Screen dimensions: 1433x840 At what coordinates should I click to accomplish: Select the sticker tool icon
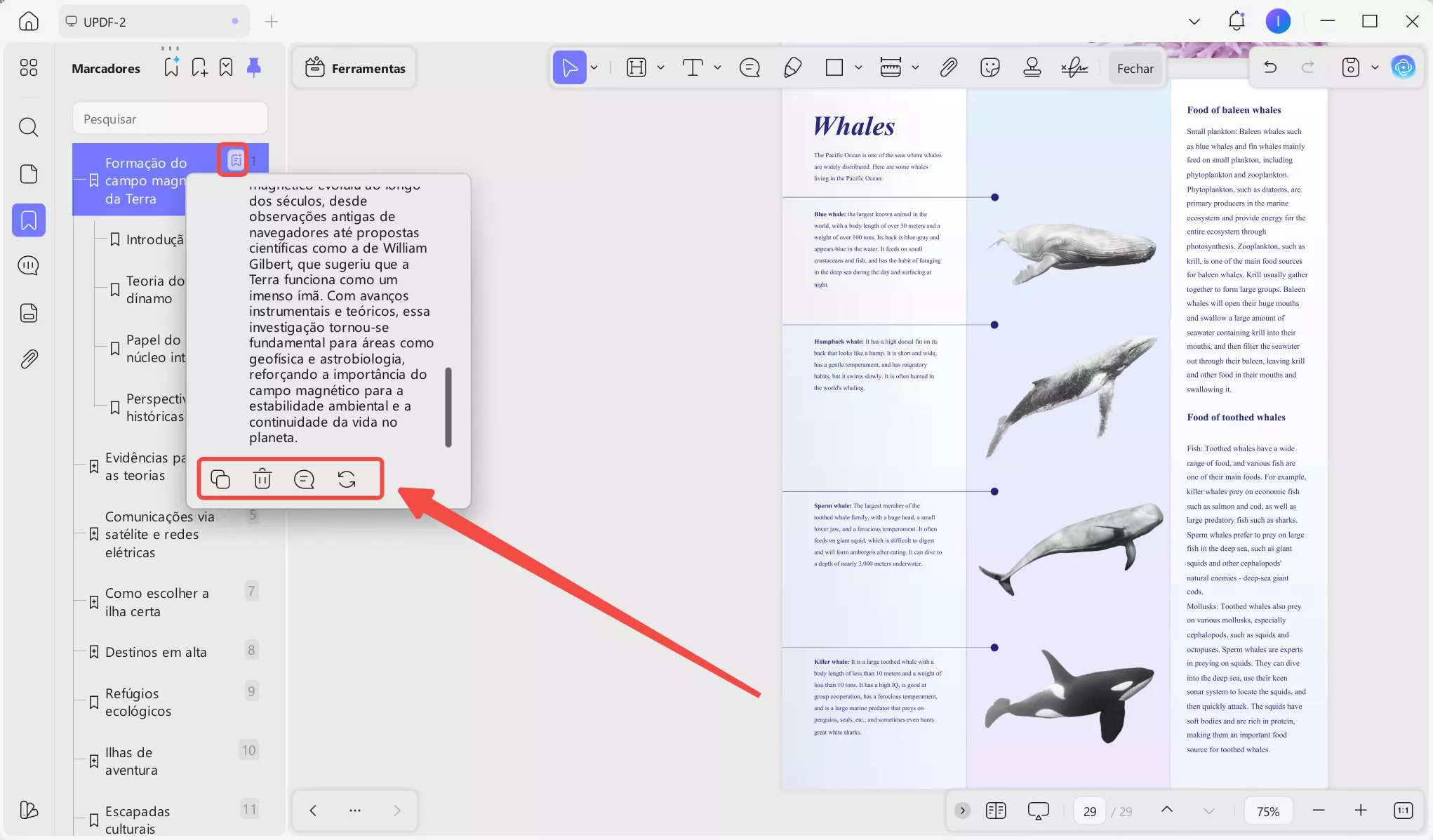coord(989,67)
